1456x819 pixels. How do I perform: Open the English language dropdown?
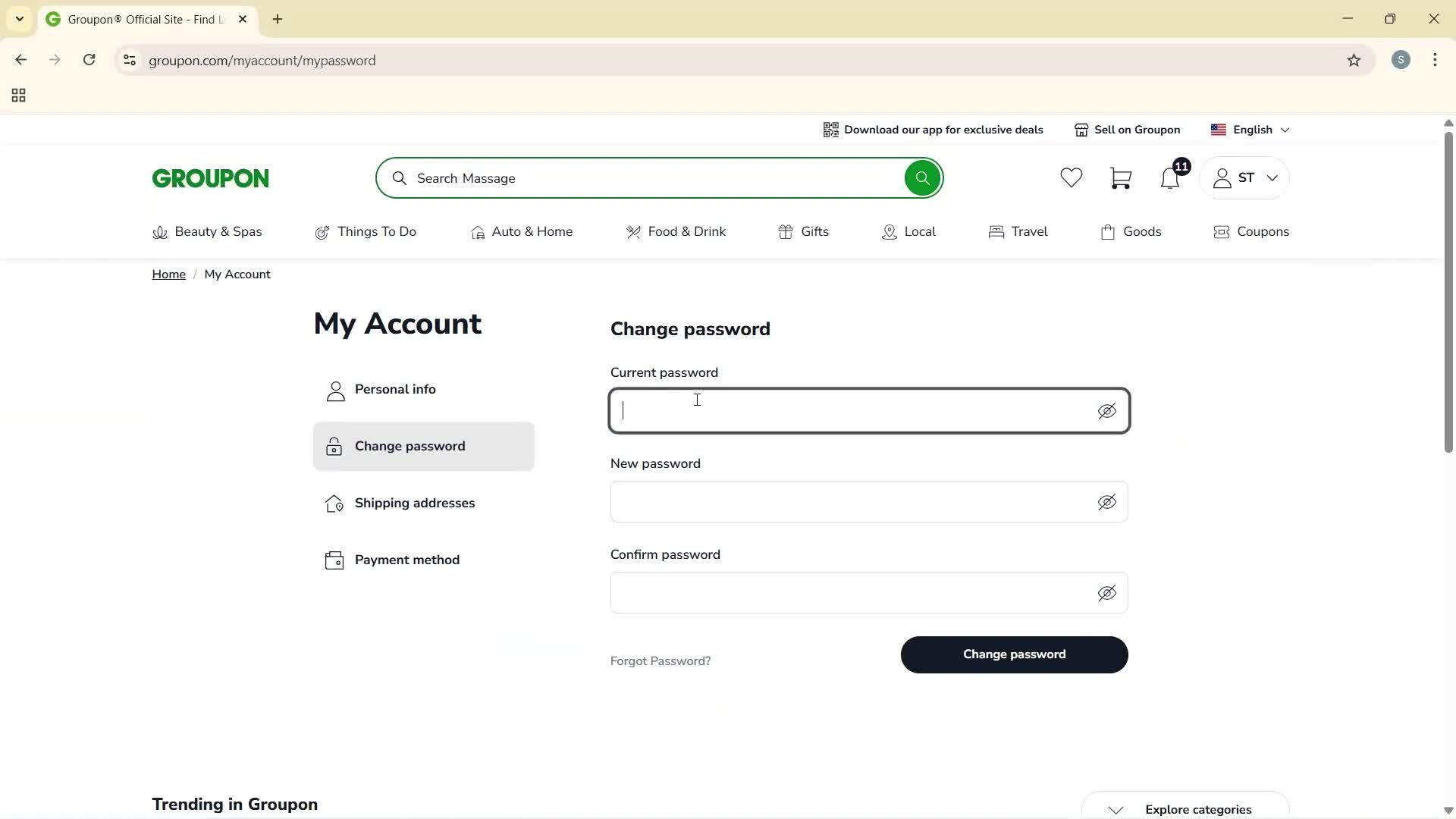point(1250,129)
